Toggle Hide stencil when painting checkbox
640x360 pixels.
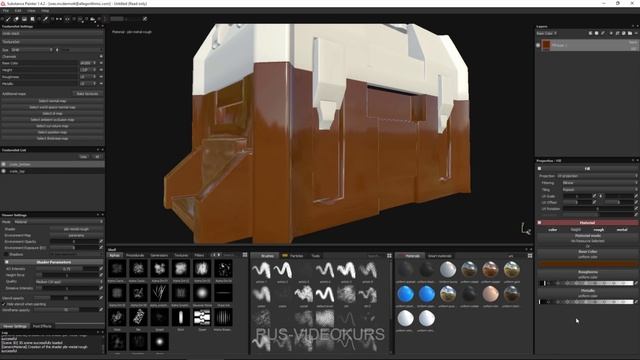(4, 304)
